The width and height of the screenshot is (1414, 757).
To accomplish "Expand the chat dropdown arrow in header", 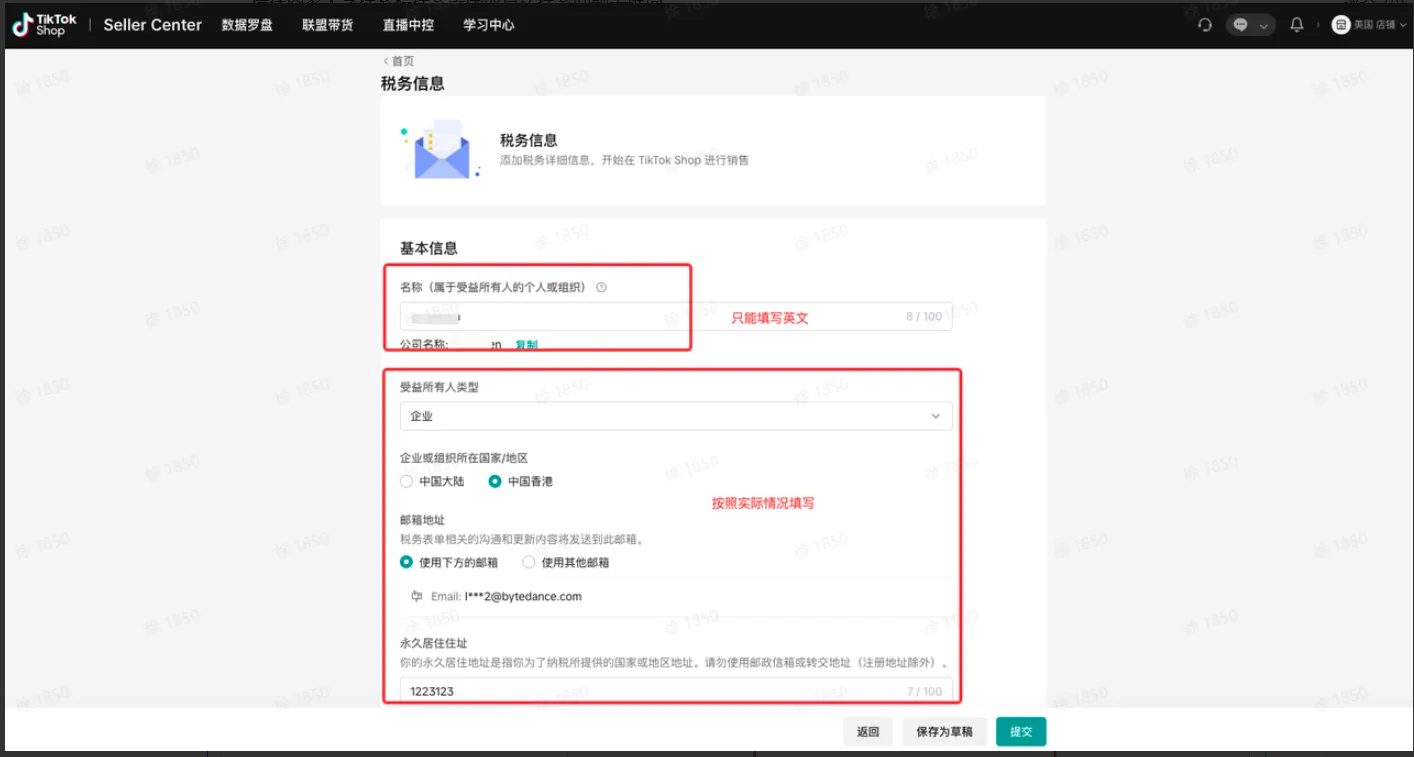I will [x=1264, y=26].
